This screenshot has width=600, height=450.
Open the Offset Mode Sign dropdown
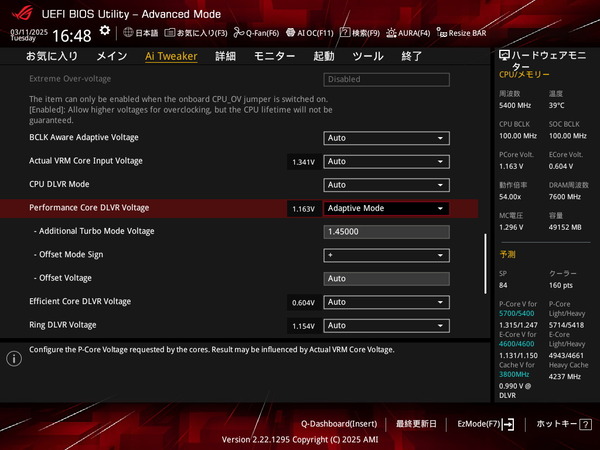(x=387, y=255)
